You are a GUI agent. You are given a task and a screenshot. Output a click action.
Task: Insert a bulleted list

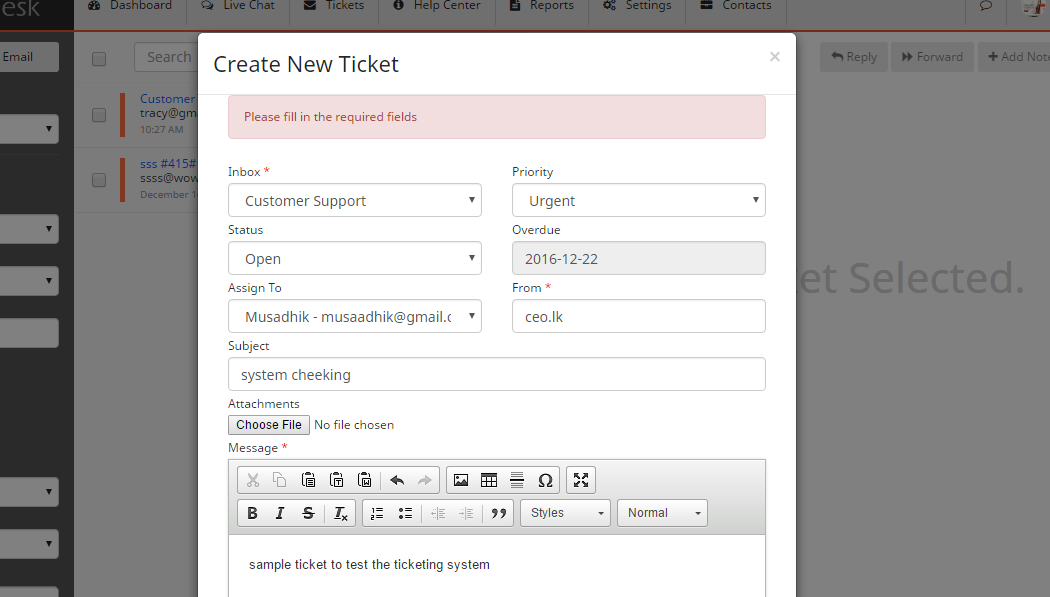pos(405,513)
